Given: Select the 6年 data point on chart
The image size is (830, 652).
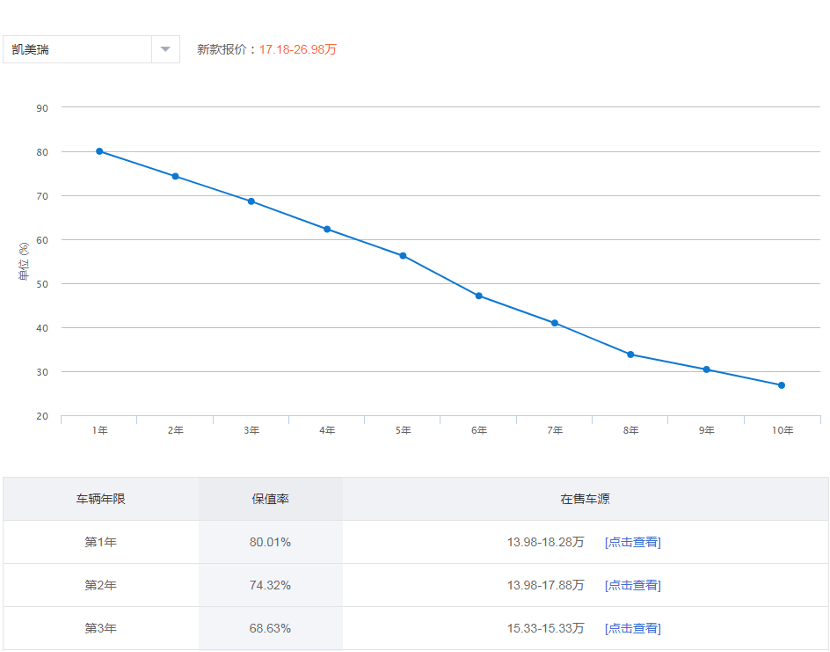Looking at the screenshot, I should tap(479, 296).
